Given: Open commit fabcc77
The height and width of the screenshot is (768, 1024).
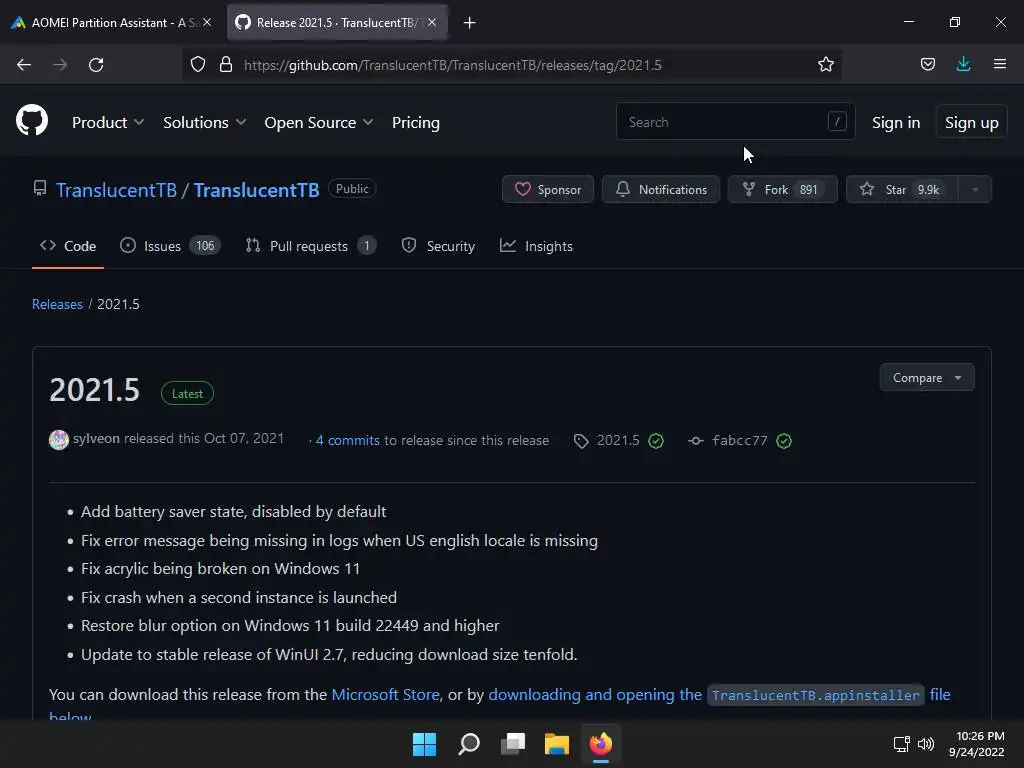Looking at the screenshot, I should tap(739, 440).
